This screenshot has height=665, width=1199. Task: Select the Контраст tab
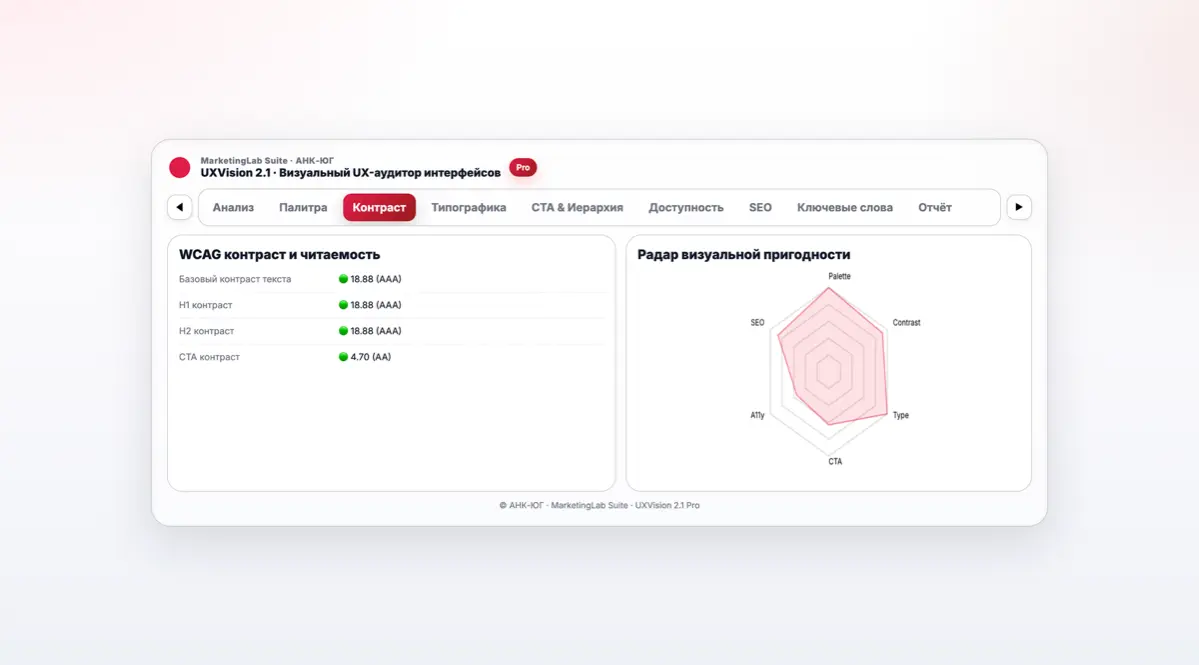pyautogui.click(x=379, y=207)
